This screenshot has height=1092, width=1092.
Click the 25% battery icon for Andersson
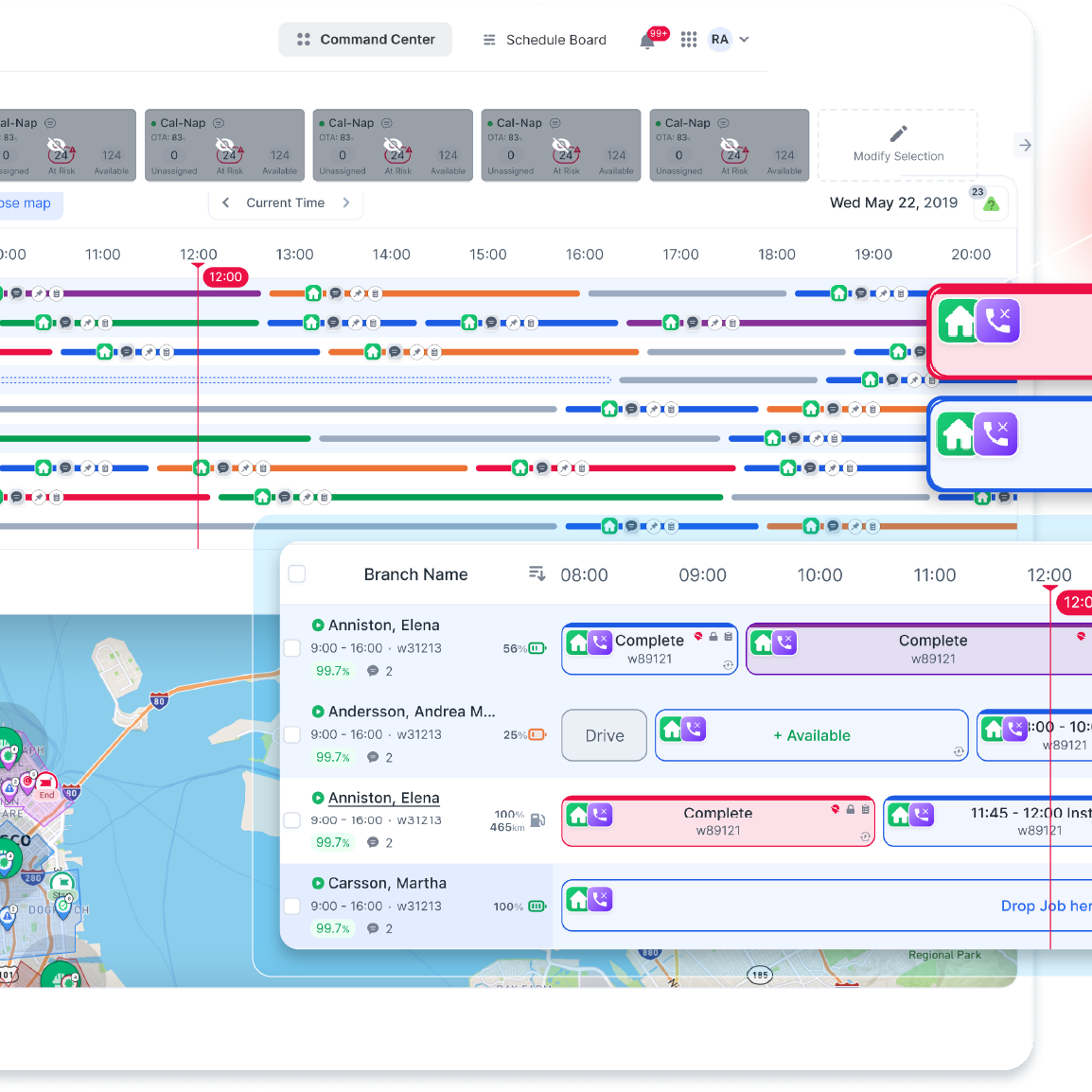tap(537, 734)
